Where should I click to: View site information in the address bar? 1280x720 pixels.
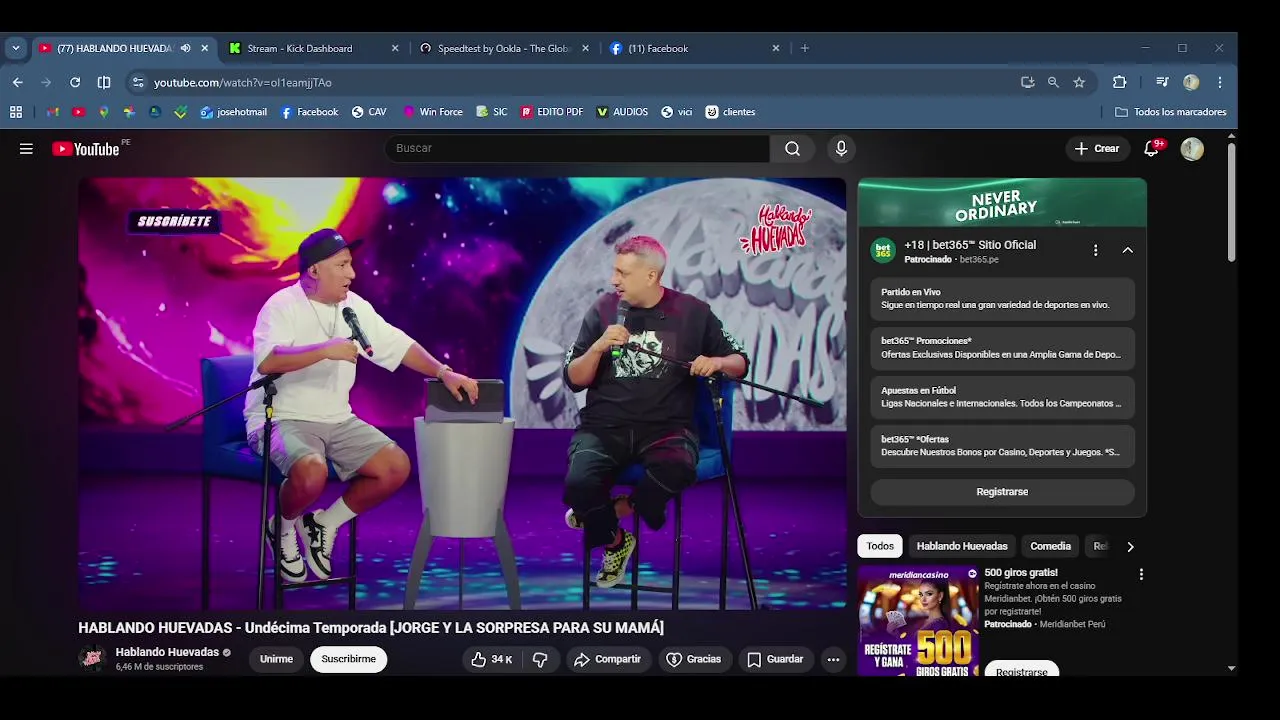click(x=138, y=82)
